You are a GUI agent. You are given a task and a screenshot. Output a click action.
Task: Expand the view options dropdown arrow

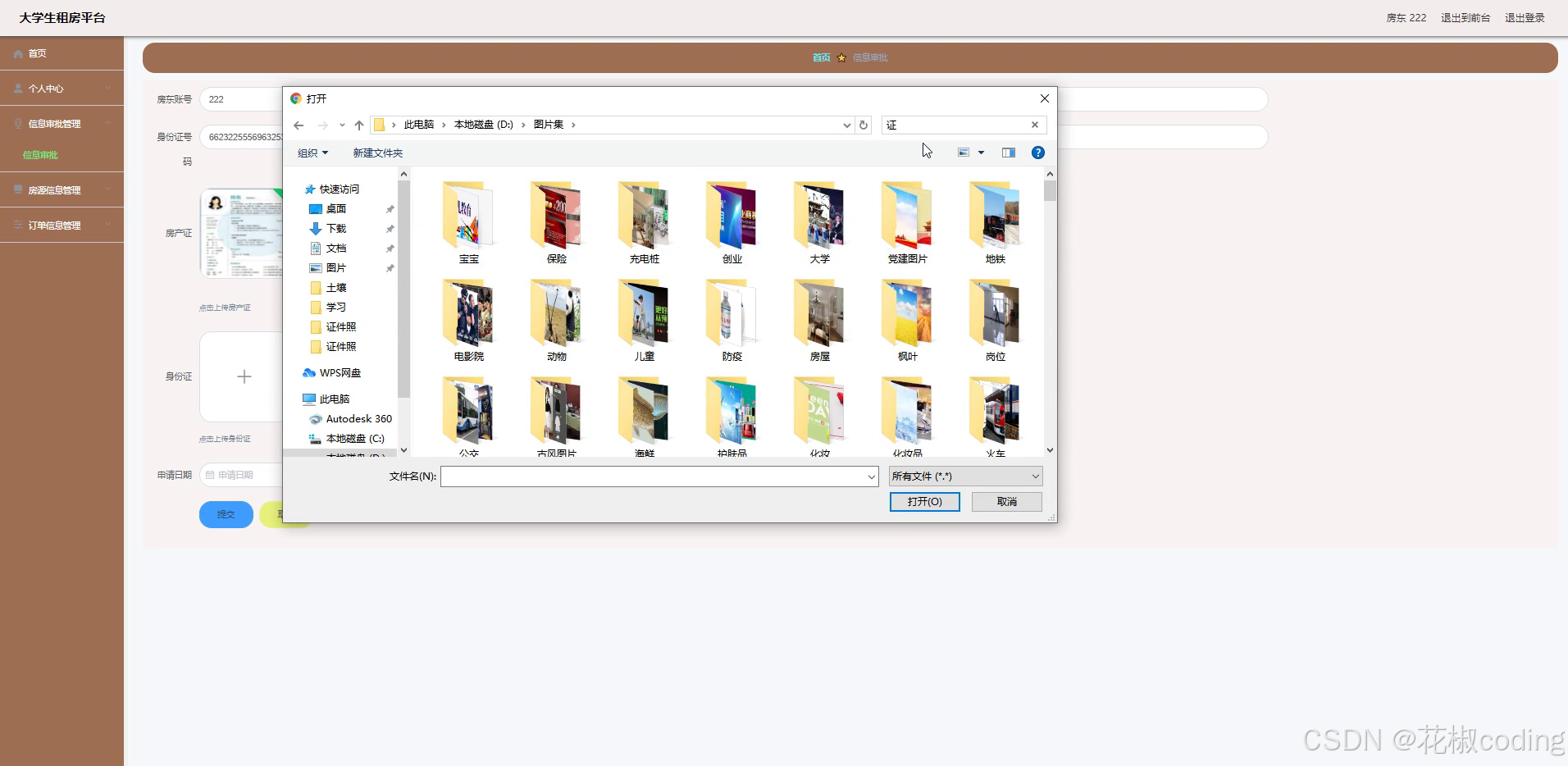pos(981,153)
